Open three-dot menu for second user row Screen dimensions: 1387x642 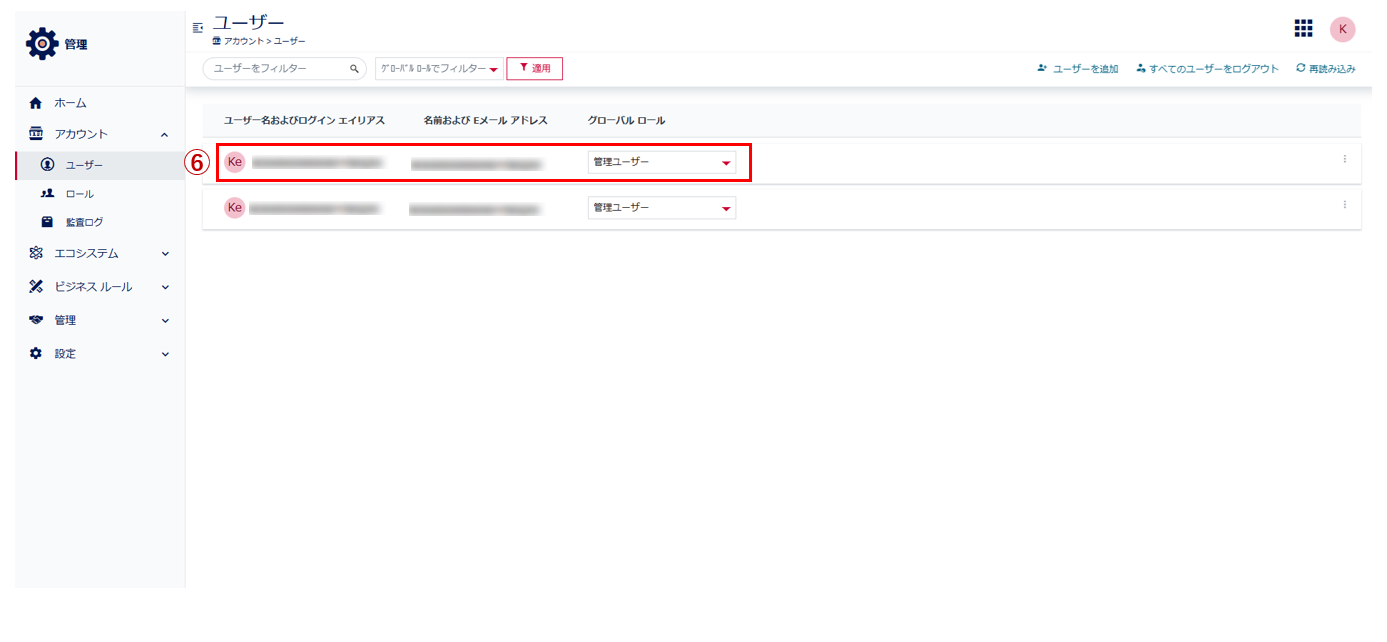tap(1344, 205)
